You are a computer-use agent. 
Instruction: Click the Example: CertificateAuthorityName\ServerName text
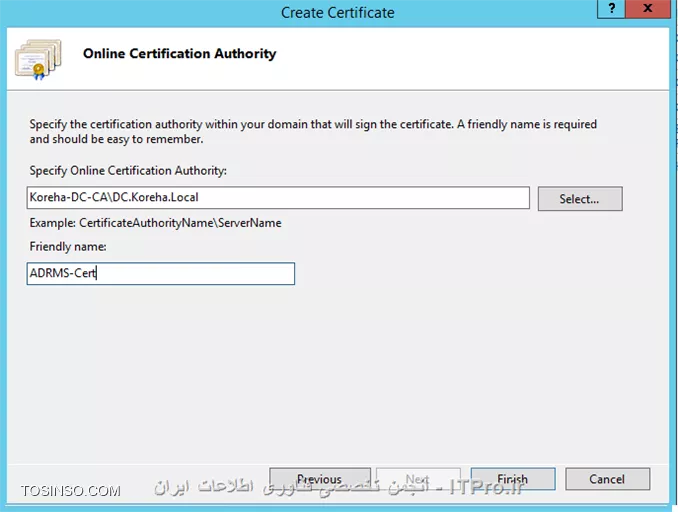pyautogui.click(x=155, y=223)
